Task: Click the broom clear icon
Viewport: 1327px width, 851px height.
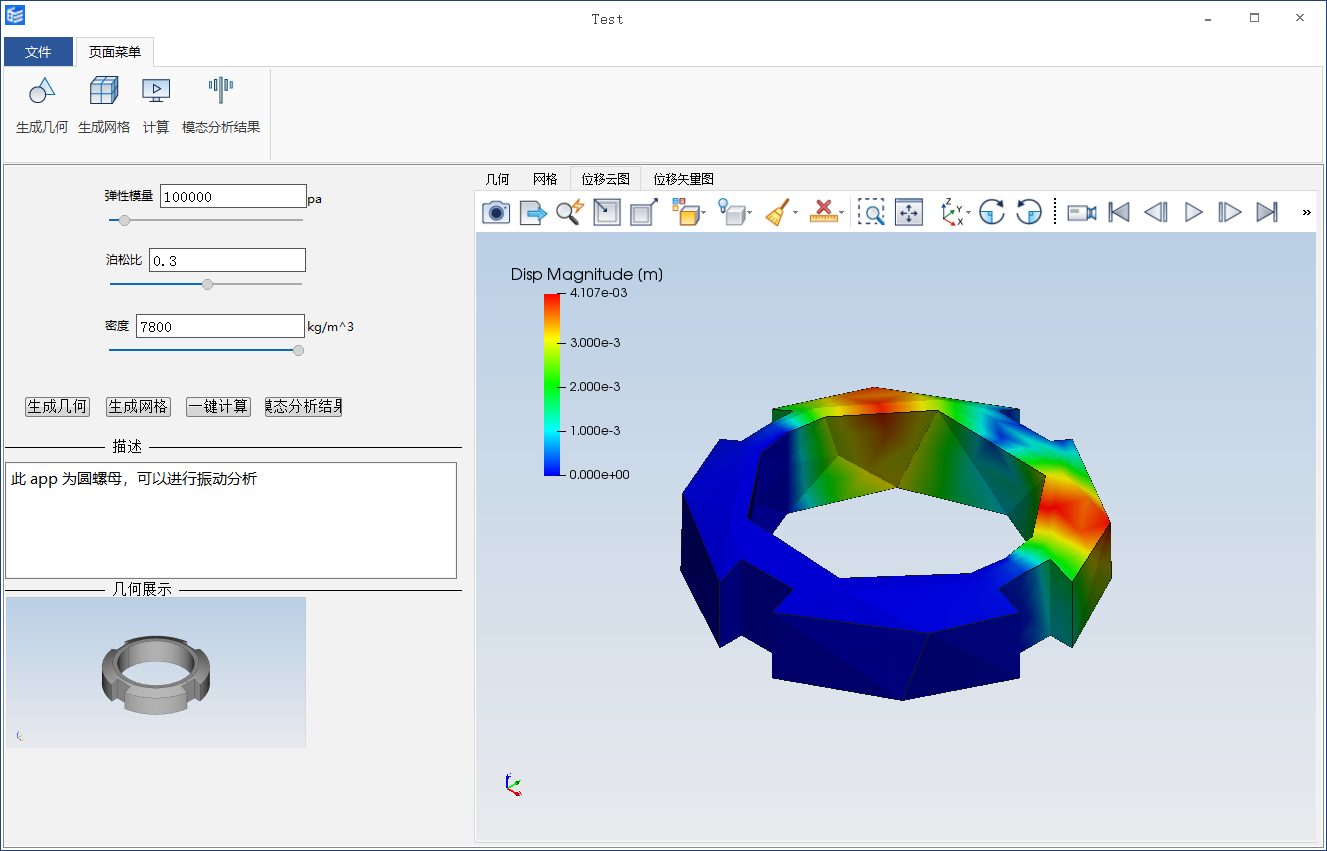Action: click(778, 212)
